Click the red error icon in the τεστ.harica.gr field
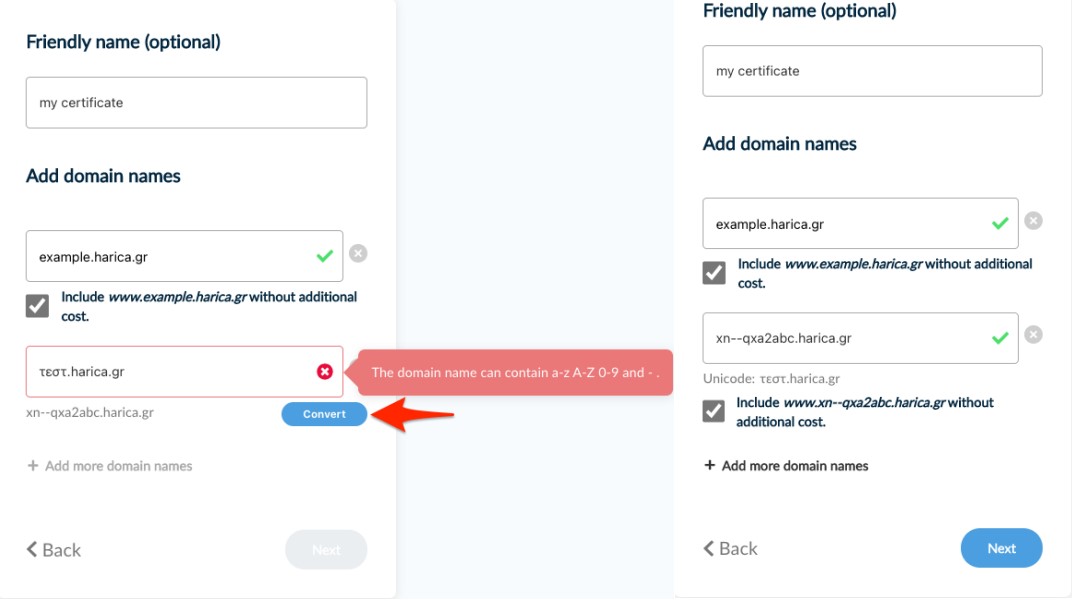 coord(322,371)
